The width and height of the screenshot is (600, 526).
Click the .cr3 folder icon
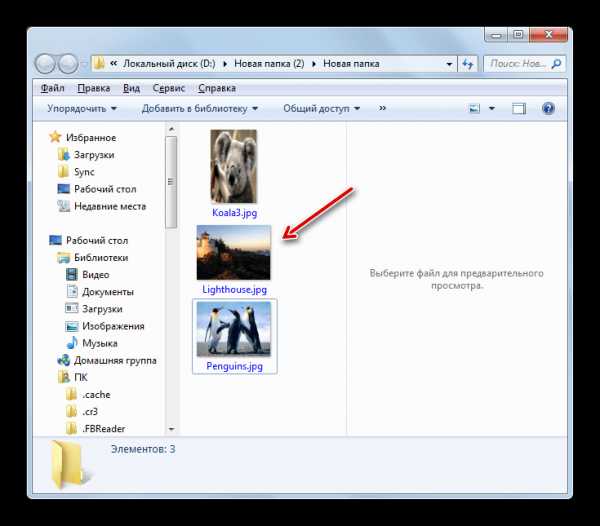72,412
